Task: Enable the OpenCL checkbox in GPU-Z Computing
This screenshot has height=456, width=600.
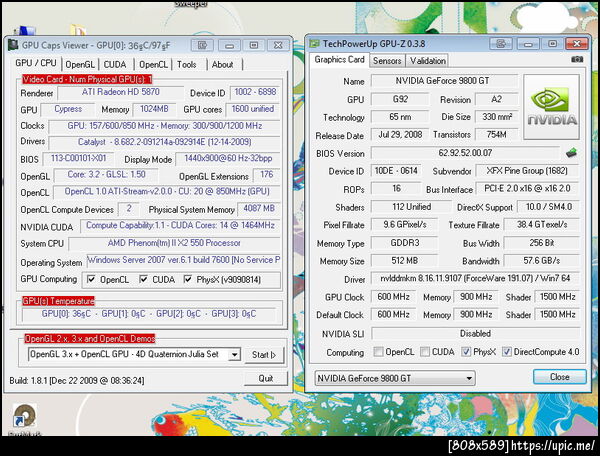Action: [378, 352]
